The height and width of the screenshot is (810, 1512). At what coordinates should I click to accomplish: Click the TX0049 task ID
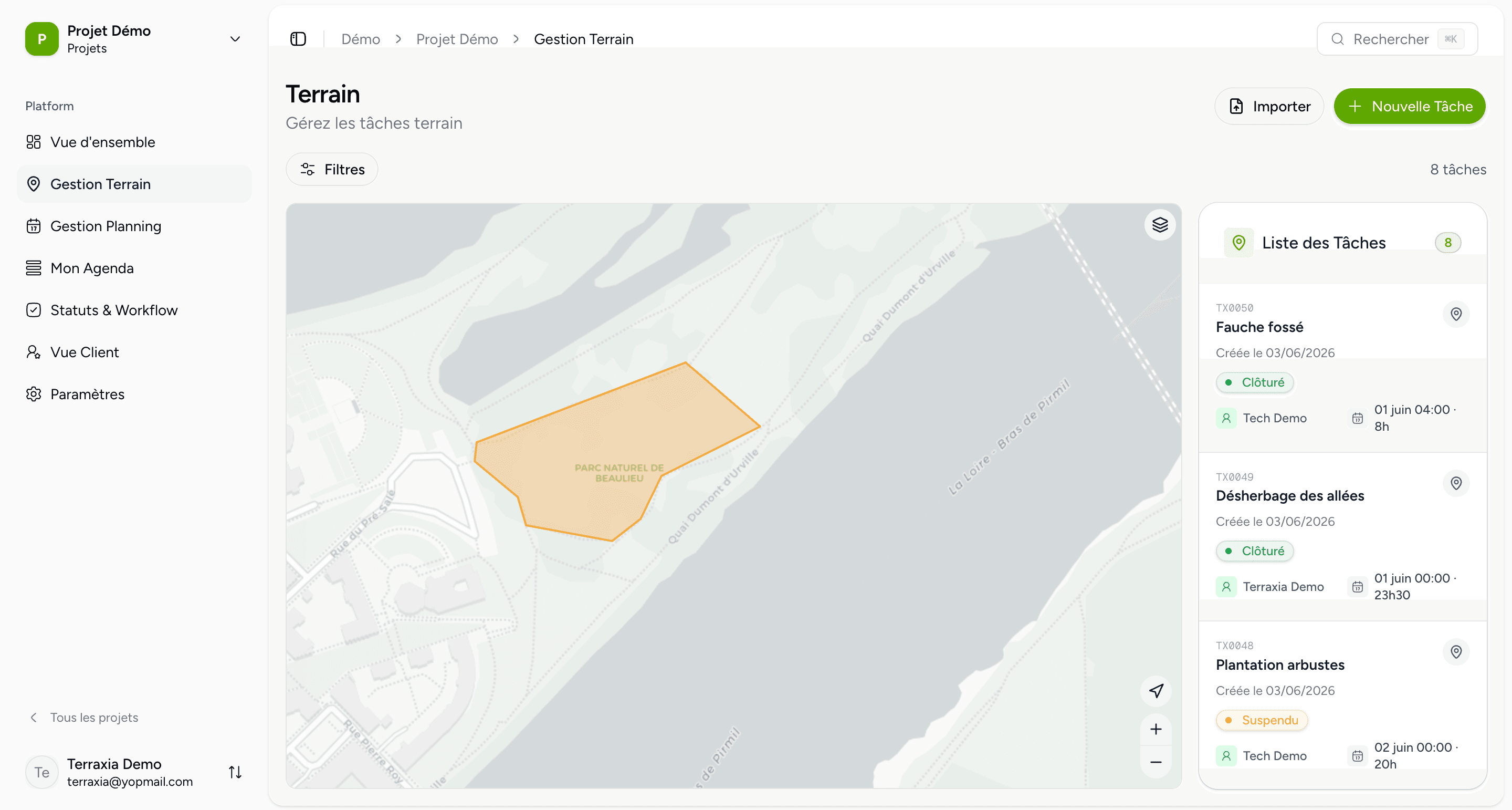(1234, 477)
